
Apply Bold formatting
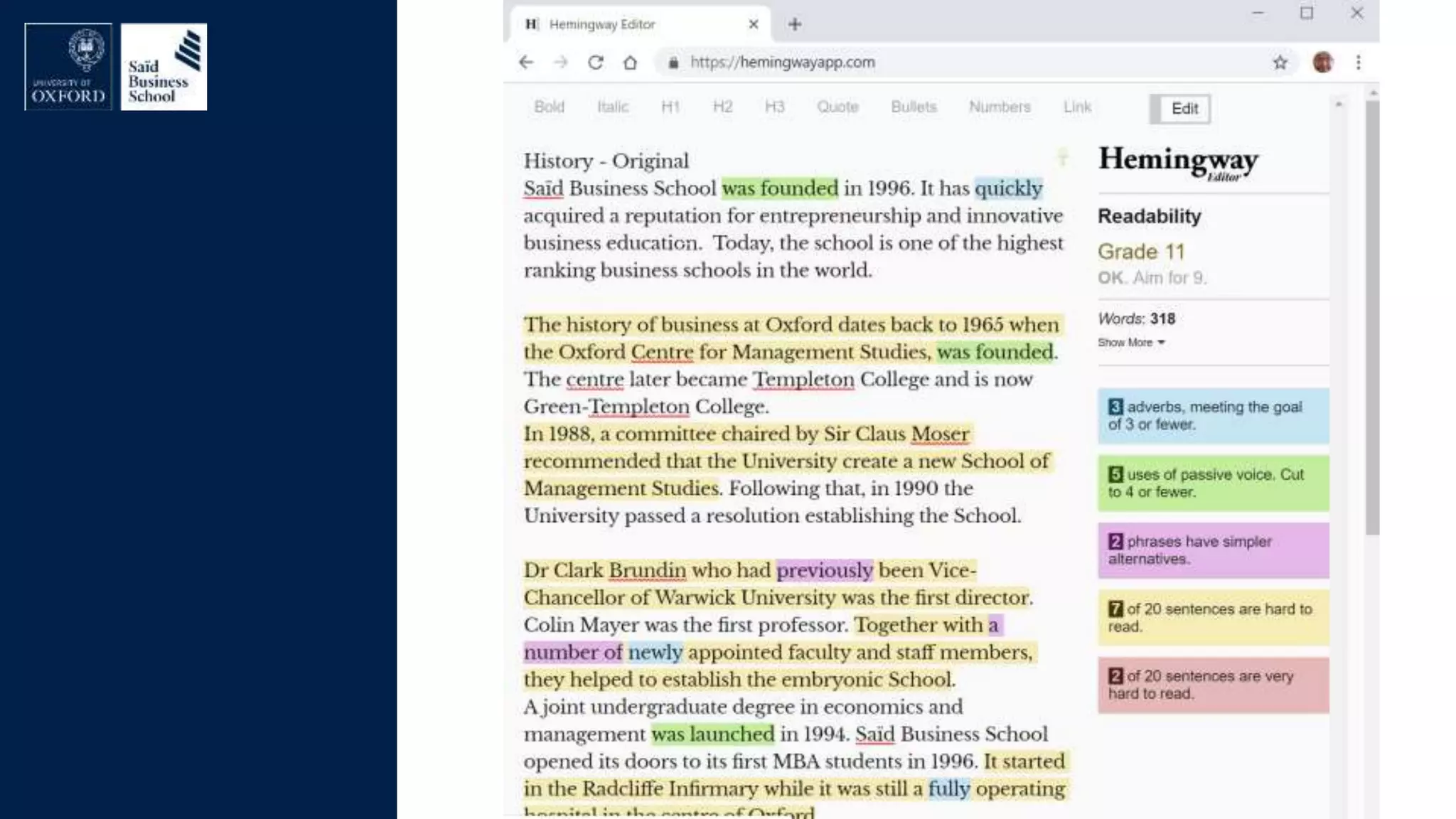click(549, 107)
